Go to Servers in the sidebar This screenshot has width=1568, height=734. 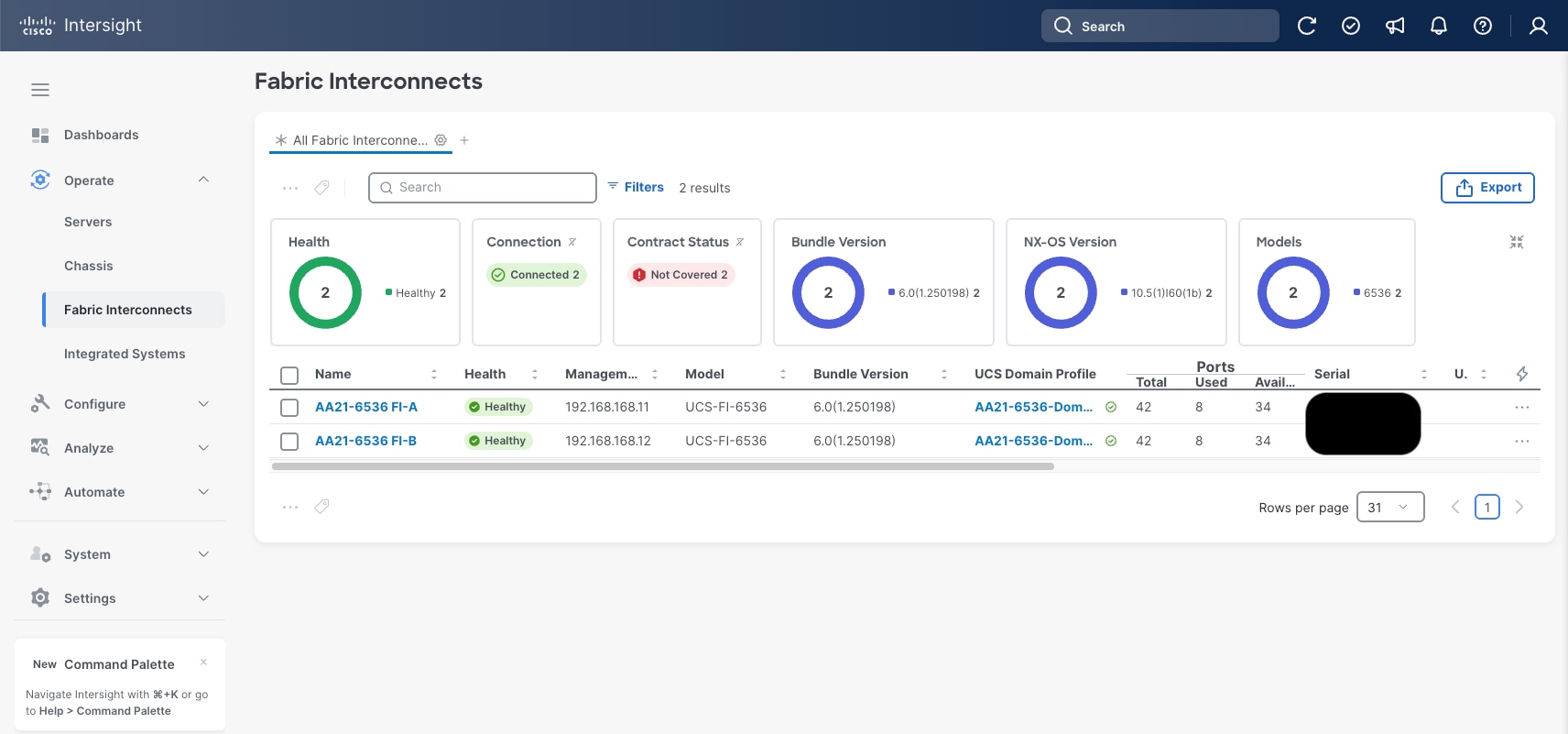click(88, 222)
